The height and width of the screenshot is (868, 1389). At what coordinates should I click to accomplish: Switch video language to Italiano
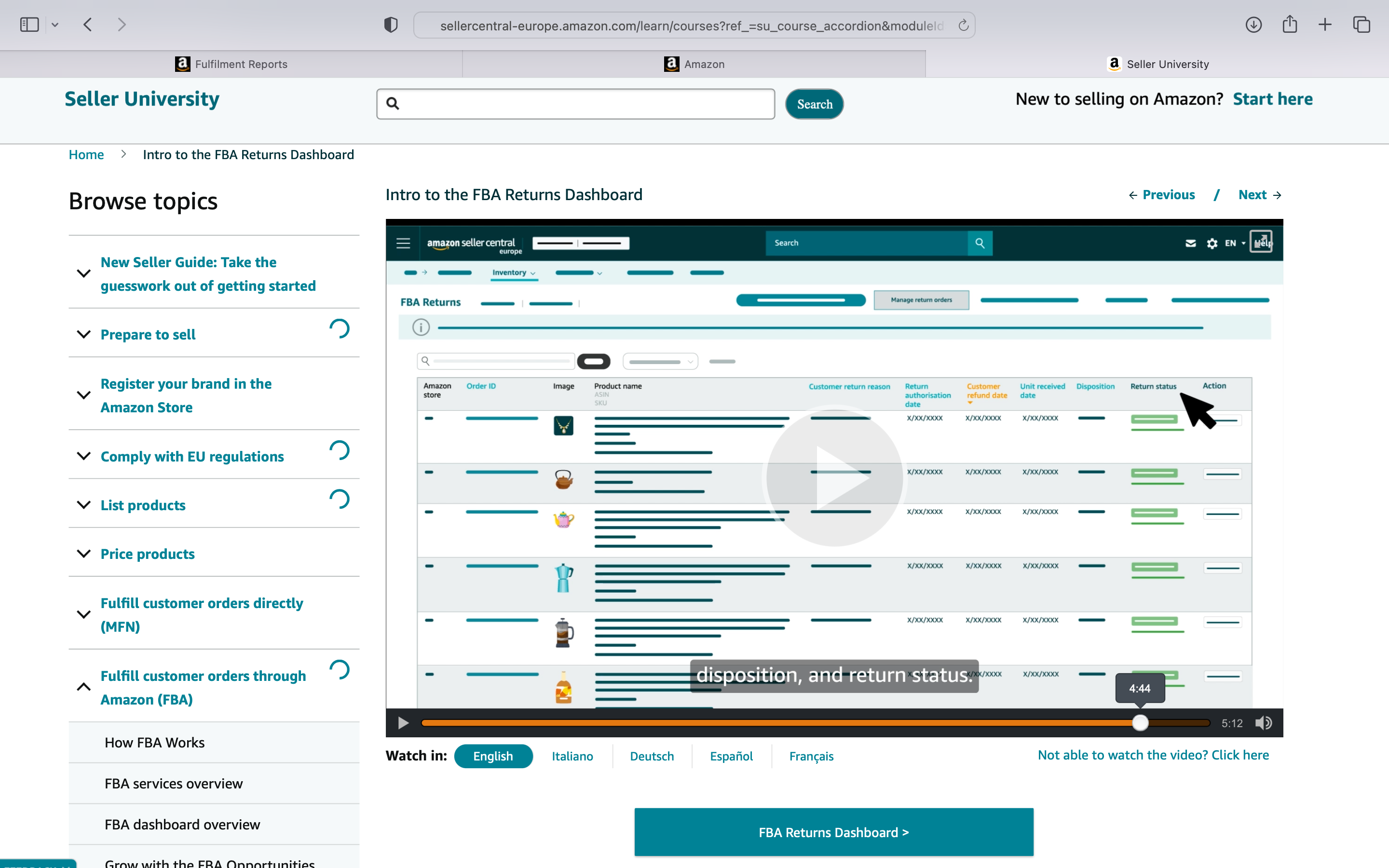572,756
